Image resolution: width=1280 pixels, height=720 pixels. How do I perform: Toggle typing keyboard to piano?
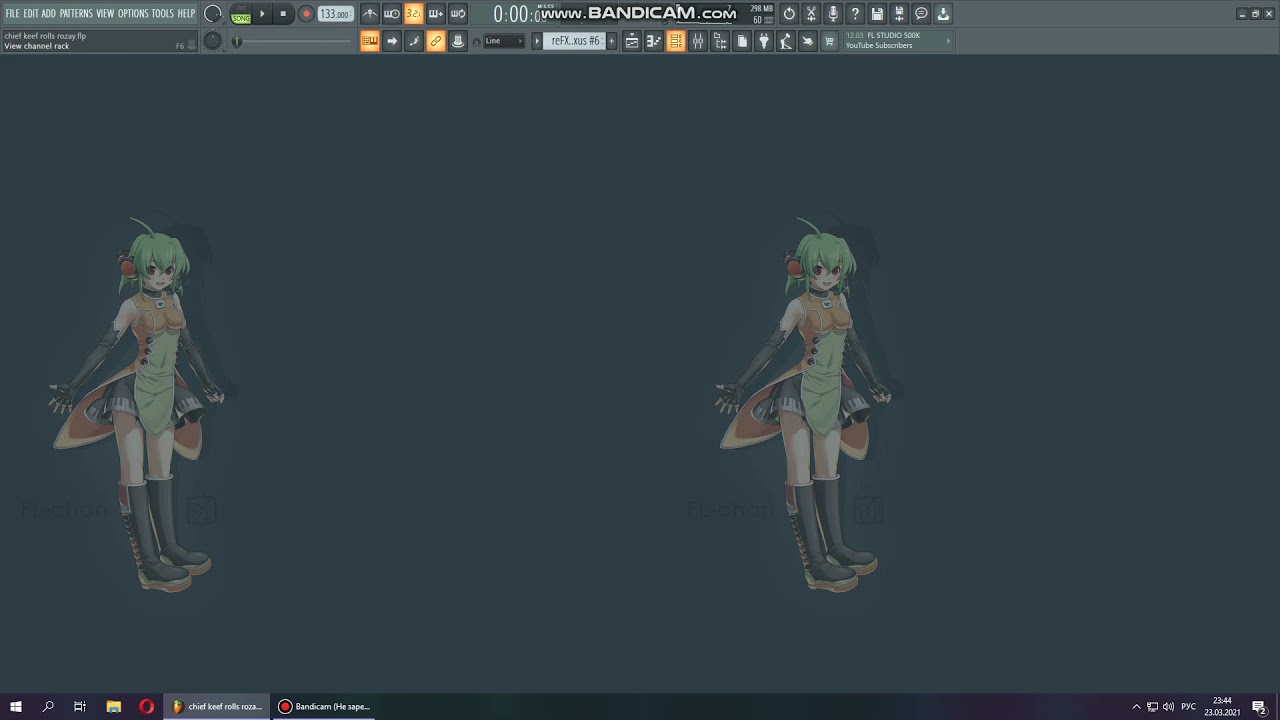pyautogui.click(x=370, y=41)
